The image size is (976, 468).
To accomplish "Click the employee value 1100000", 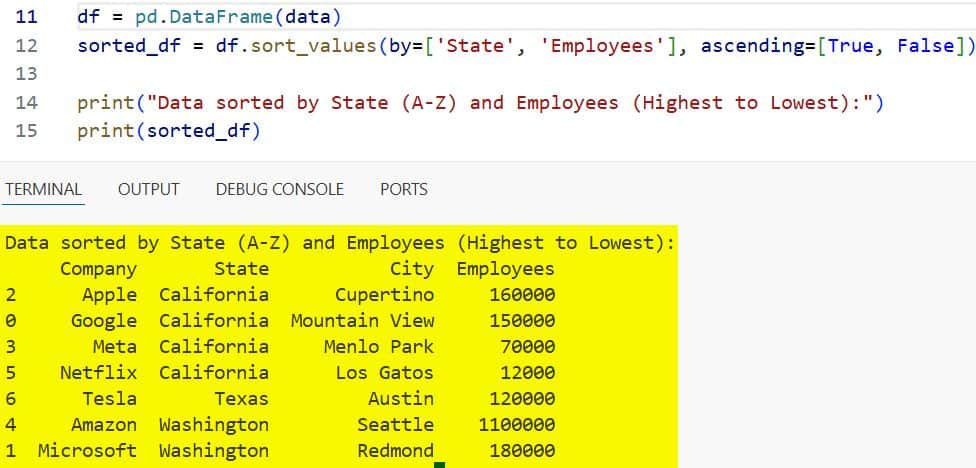I will click(517, 424).
